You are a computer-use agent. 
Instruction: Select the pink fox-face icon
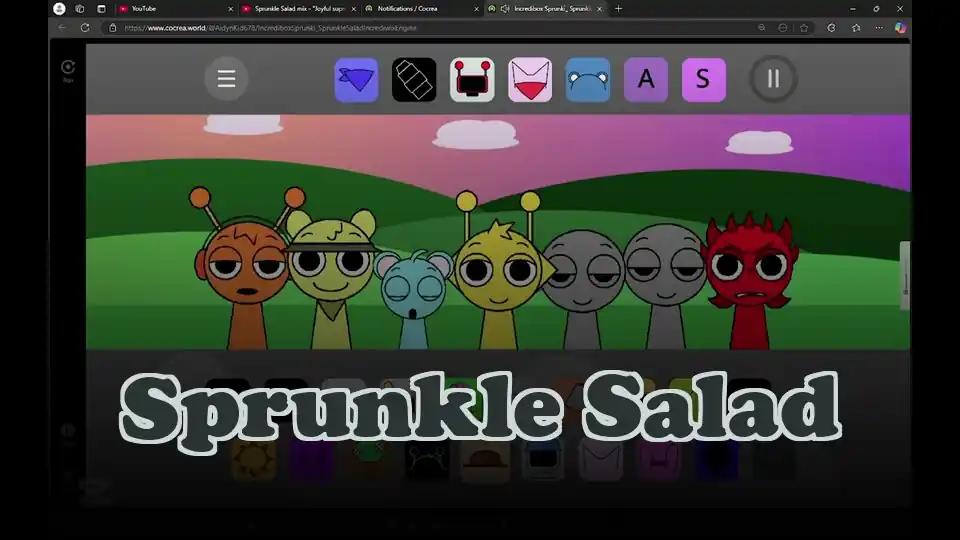pos(530,80)
